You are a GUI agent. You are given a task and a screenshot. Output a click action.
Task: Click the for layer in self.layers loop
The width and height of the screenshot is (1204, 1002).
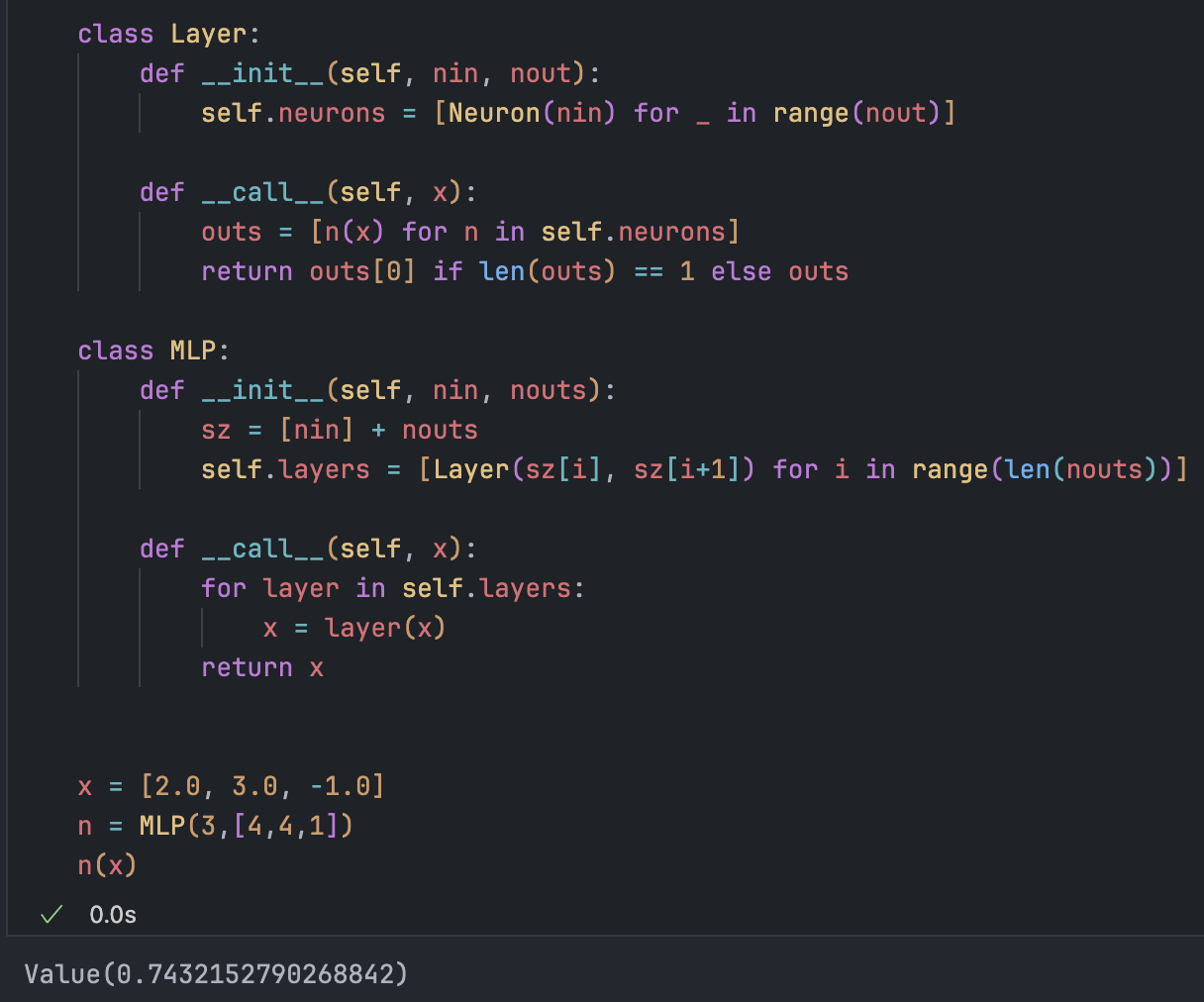(392, 587)
